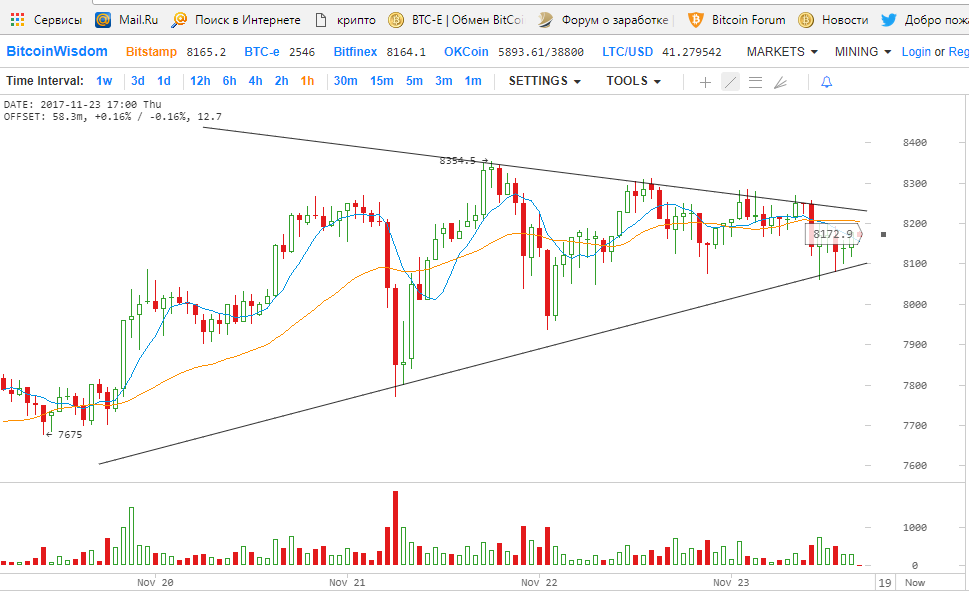Viewport: 969px width, 592px height.
Task: Select the crosshair cursor tool
Action: 705,82
